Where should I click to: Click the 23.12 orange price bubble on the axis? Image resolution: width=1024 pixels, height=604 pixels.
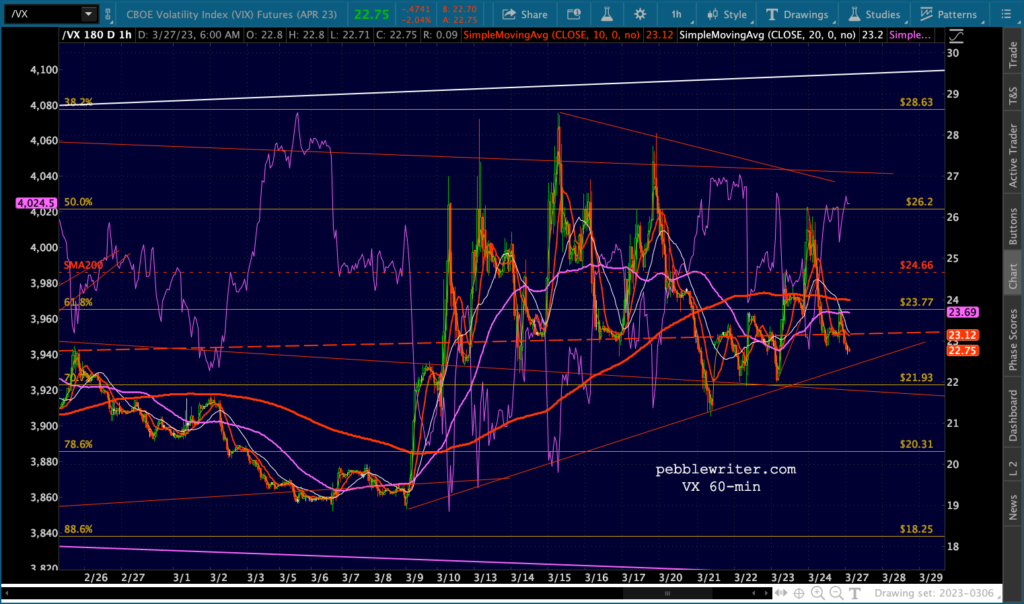click(962, 336)
